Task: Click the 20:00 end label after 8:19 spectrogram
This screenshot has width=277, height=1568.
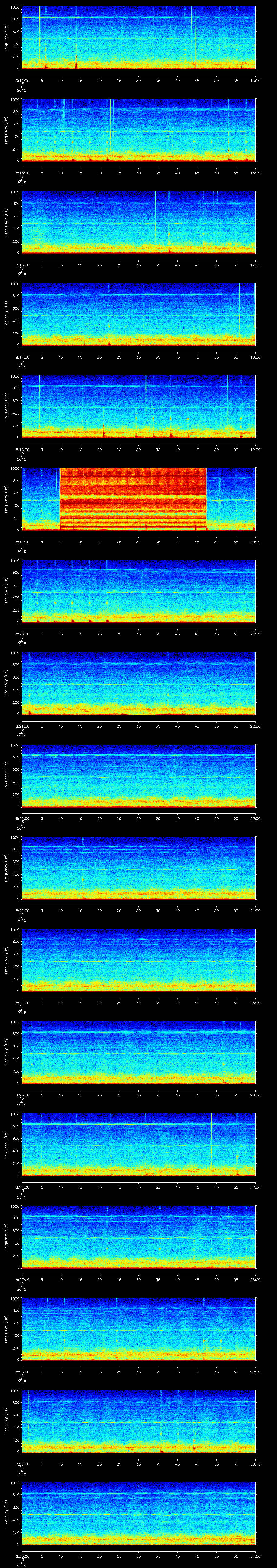Action: [x=255, y=541]
